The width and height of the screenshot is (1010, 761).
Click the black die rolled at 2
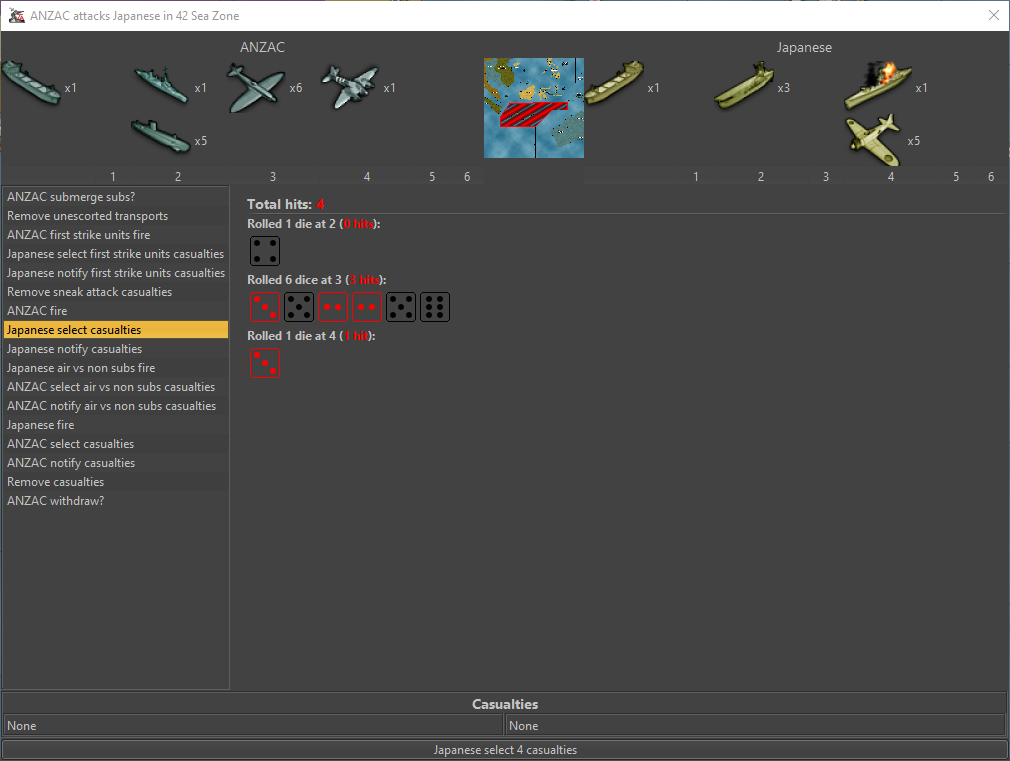pyautogui.click(x=265, y=251)
